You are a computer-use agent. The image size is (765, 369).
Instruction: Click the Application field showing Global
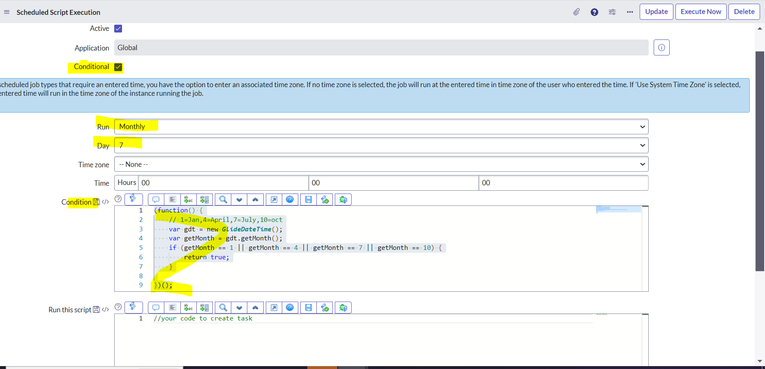point(381,48)
